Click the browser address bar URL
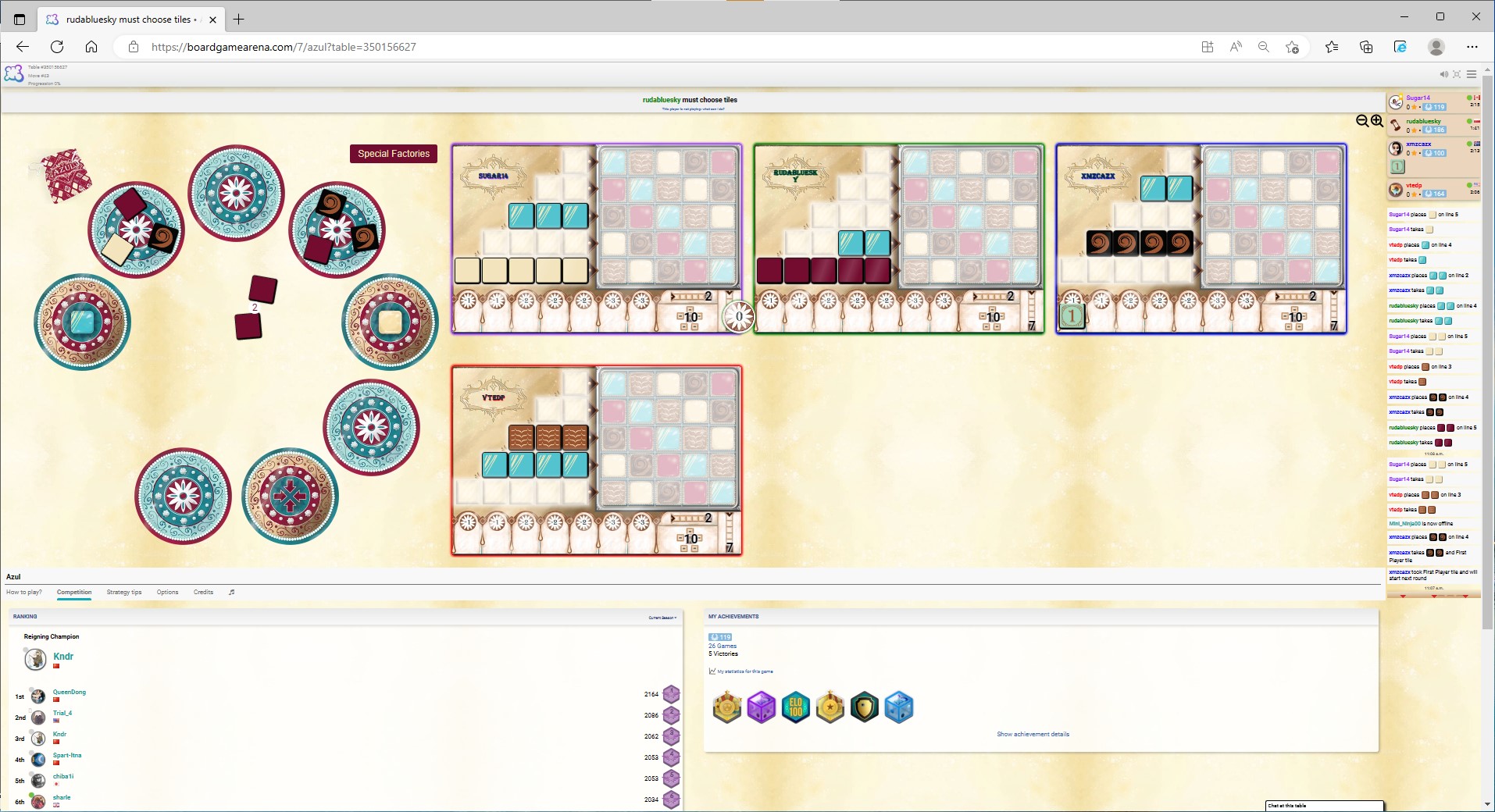Image resolution: width=1495 pixels, height=812 pixels. [284, 47]
